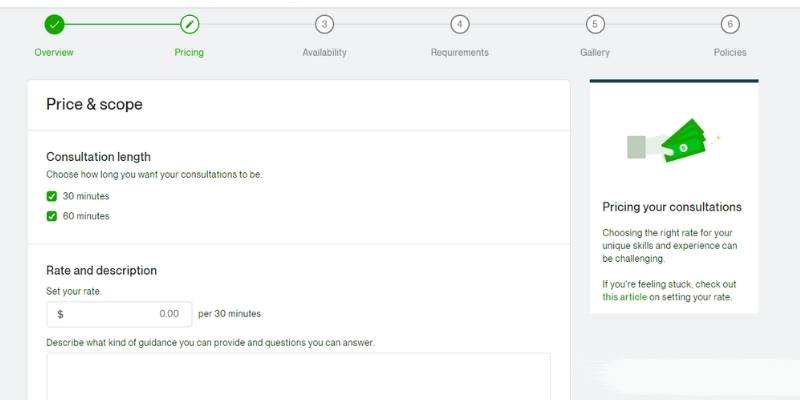Click the '30 minutes' checkbox label text
Image resolution: width=800 pixels, height=400 pixels.
pos(86,196)
